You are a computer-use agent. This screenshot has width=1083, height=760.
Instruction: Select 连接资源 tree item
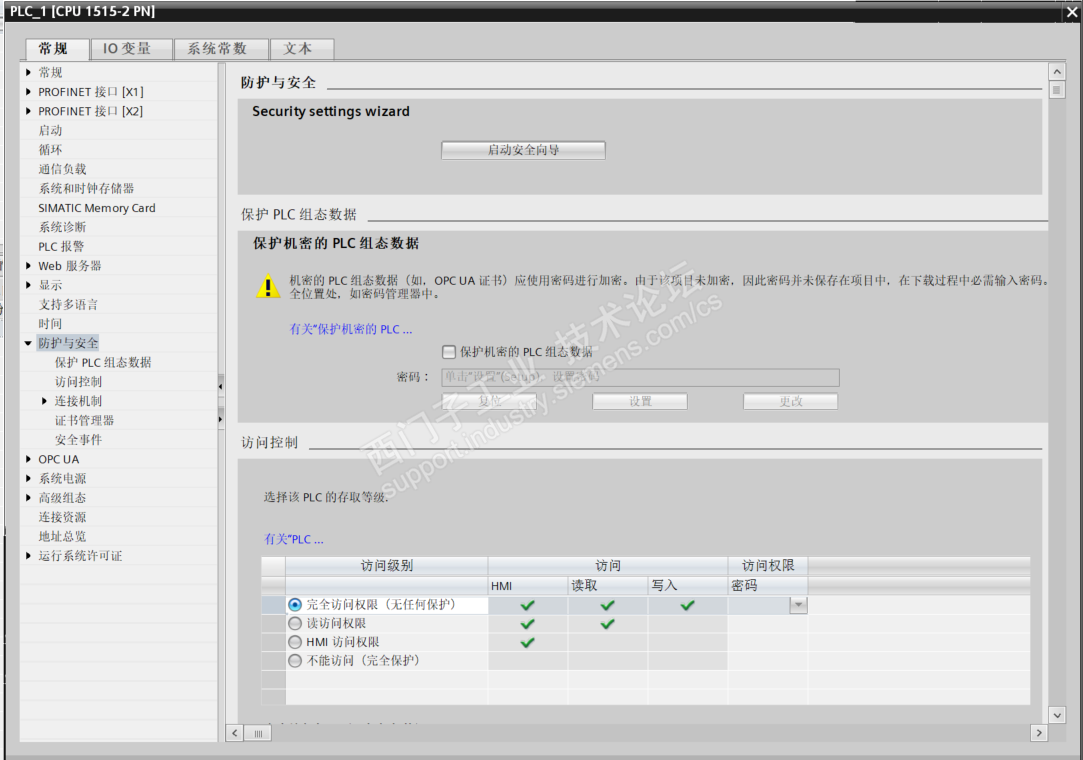(63, 517)
